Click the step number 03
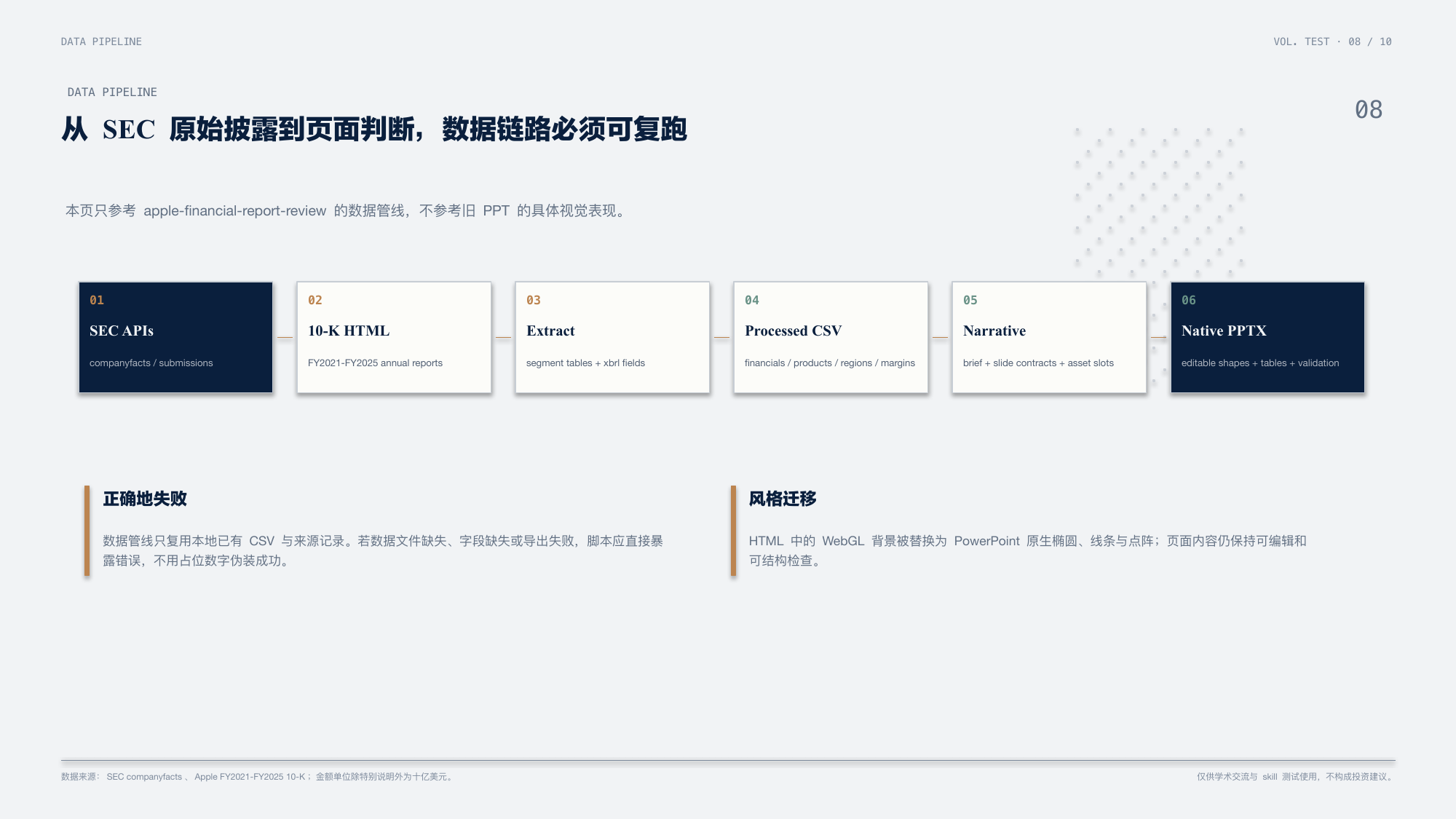 pos(534,300)
